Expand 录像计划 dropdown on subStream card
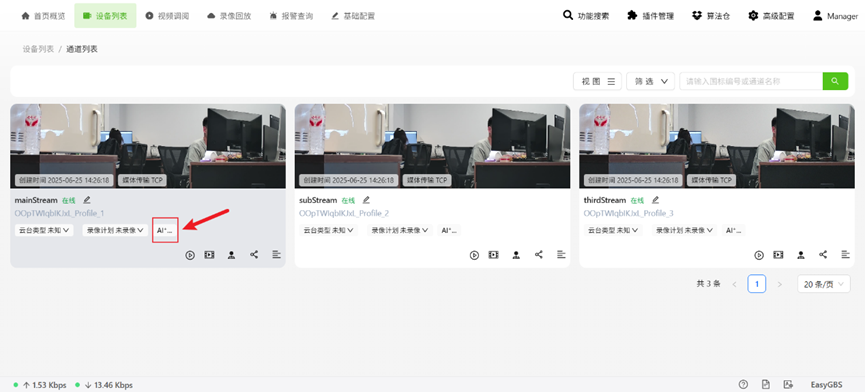Screen dimensions: 865x392 point(401,230)
